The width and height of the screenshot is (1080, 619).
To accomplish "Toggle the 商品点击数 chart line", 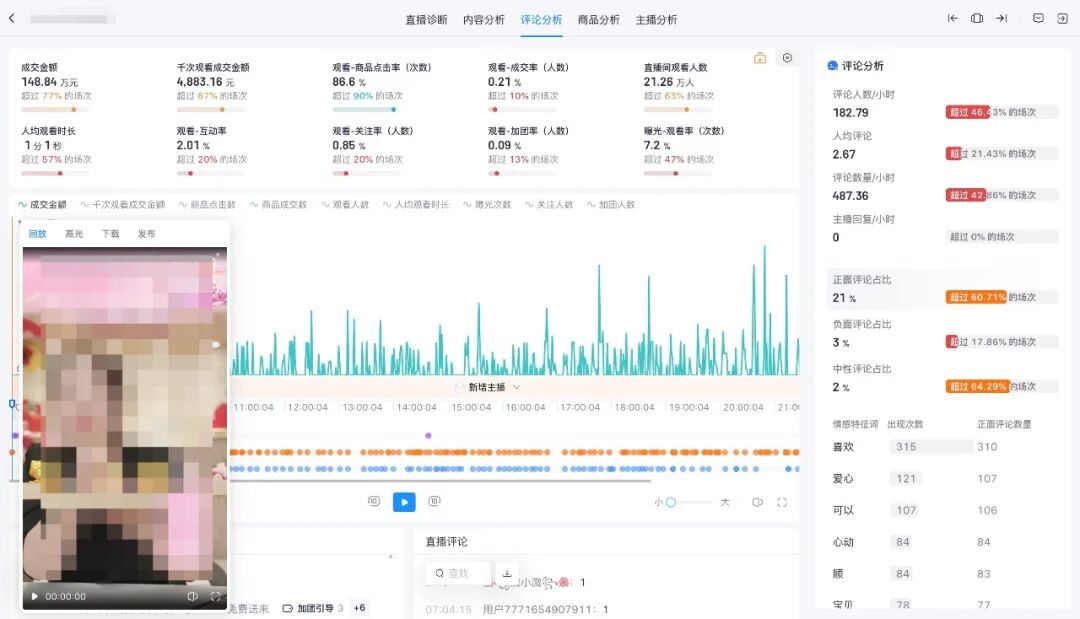I will pos(207,204).
